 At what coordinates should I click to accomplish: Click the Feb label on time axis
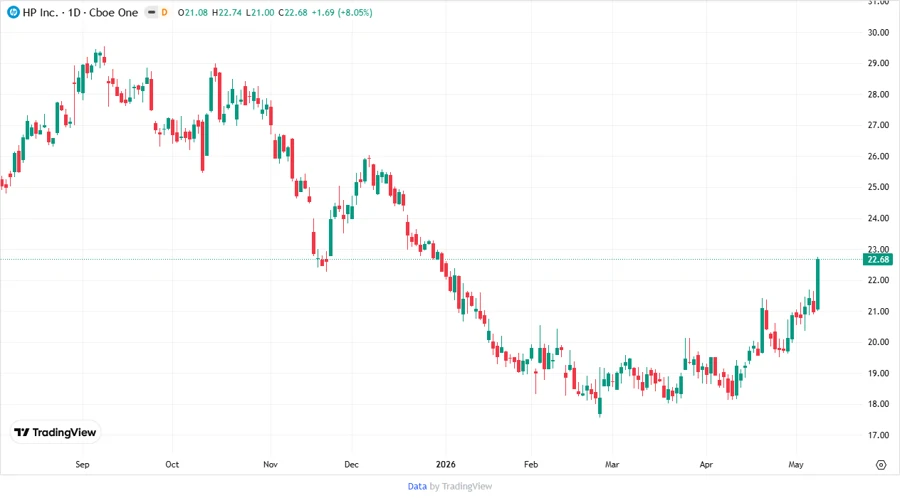(x=531, y=464)
